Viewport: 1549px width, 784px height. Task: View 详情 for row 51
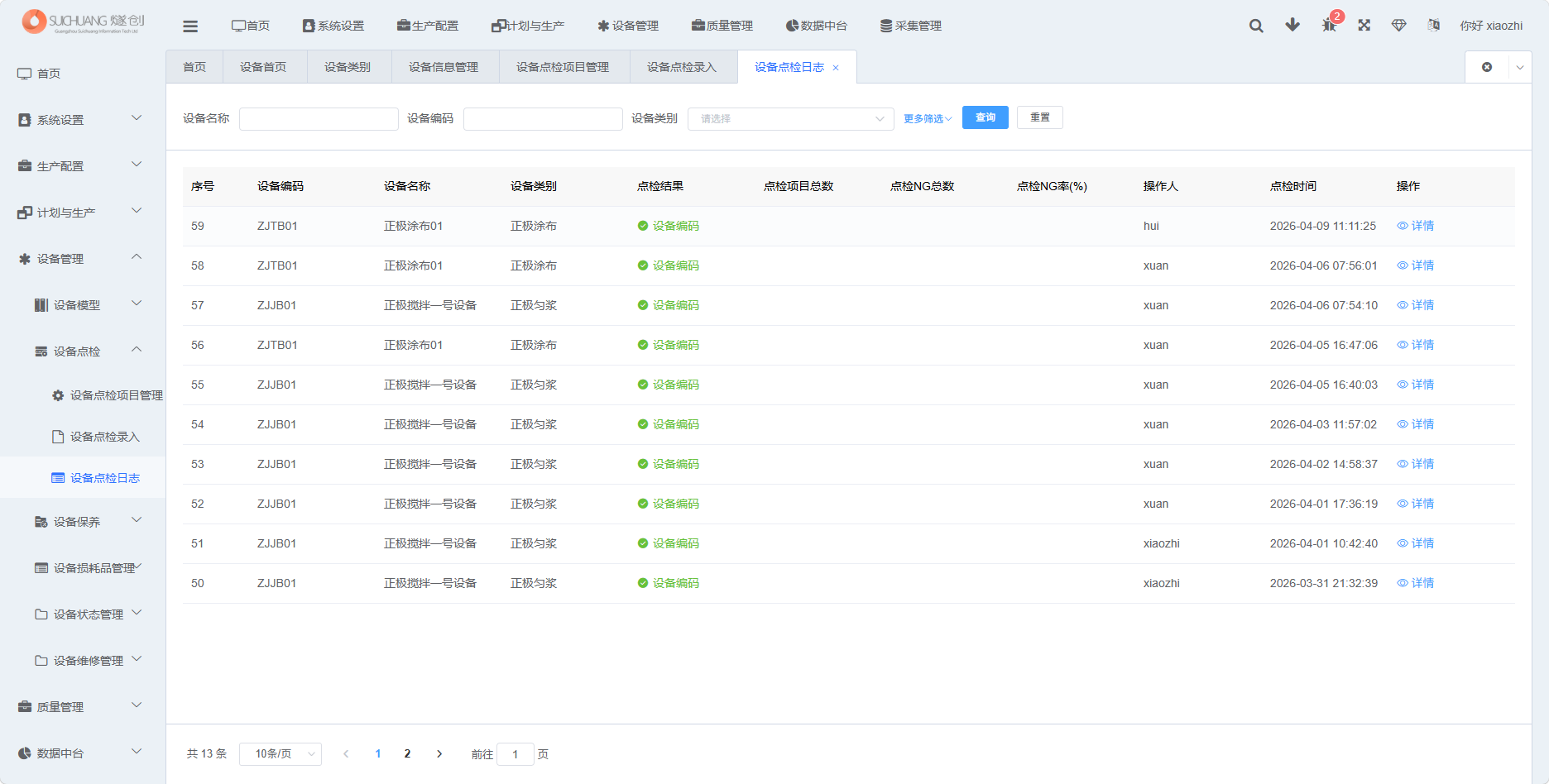tap(1416, 543)
